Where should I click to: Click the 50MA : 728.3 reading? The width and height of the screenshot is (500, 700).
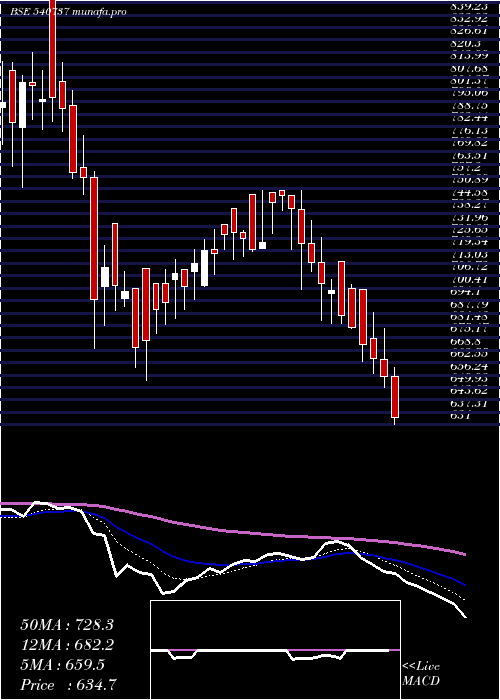67,625
